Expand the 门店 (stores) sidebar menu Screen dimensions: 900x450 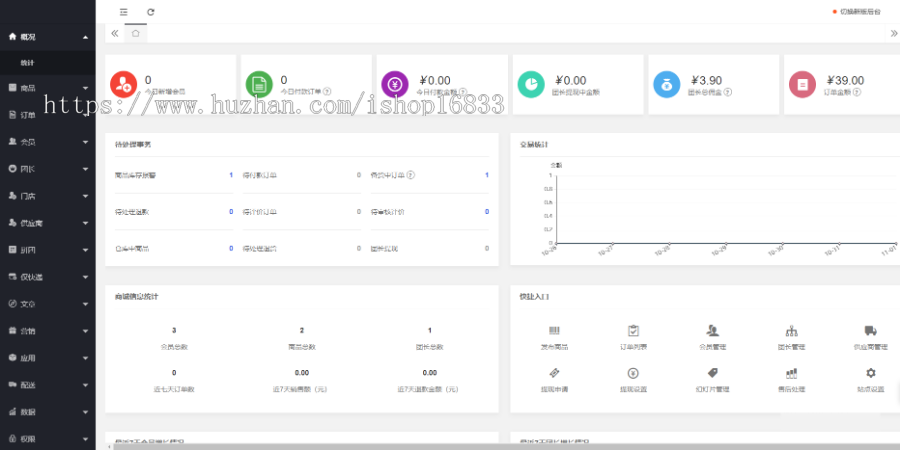coord(48,196)
